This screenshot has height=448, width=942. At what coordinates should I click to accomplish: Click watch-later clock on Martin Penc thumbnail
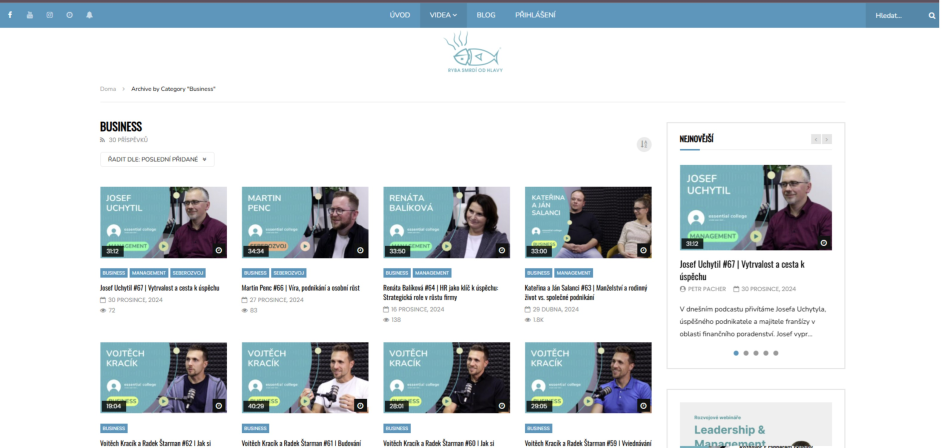(x=360, y=250)
